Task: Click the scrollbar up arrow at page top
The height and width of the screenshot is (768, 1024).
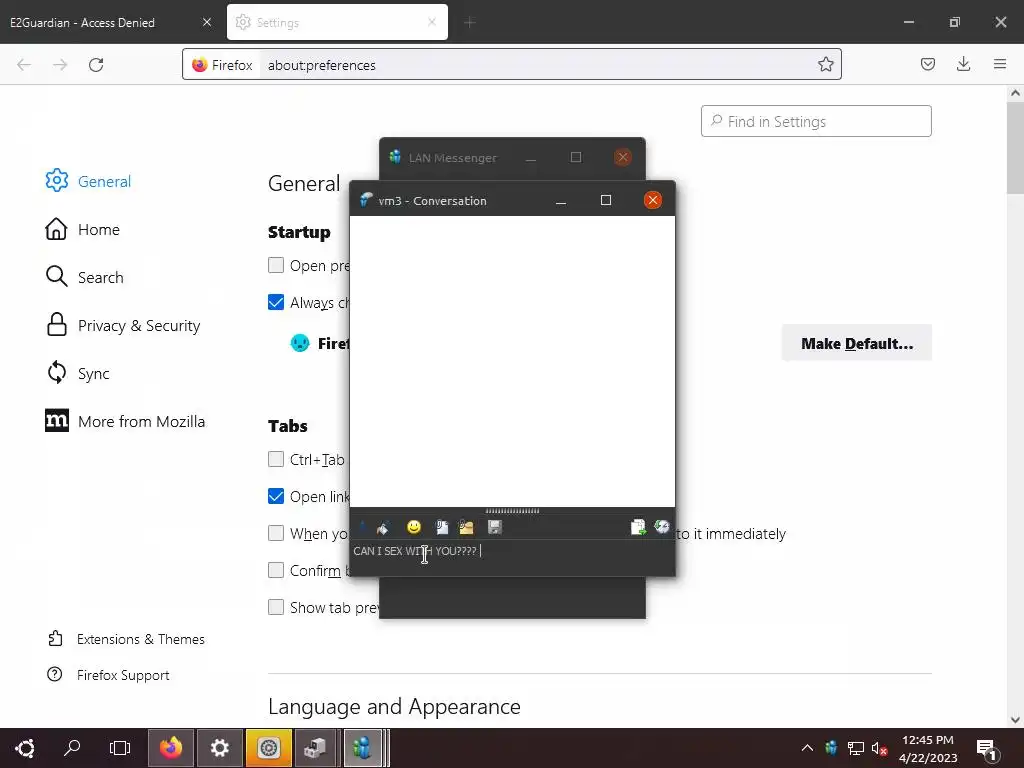Action: pos(1015,93)
